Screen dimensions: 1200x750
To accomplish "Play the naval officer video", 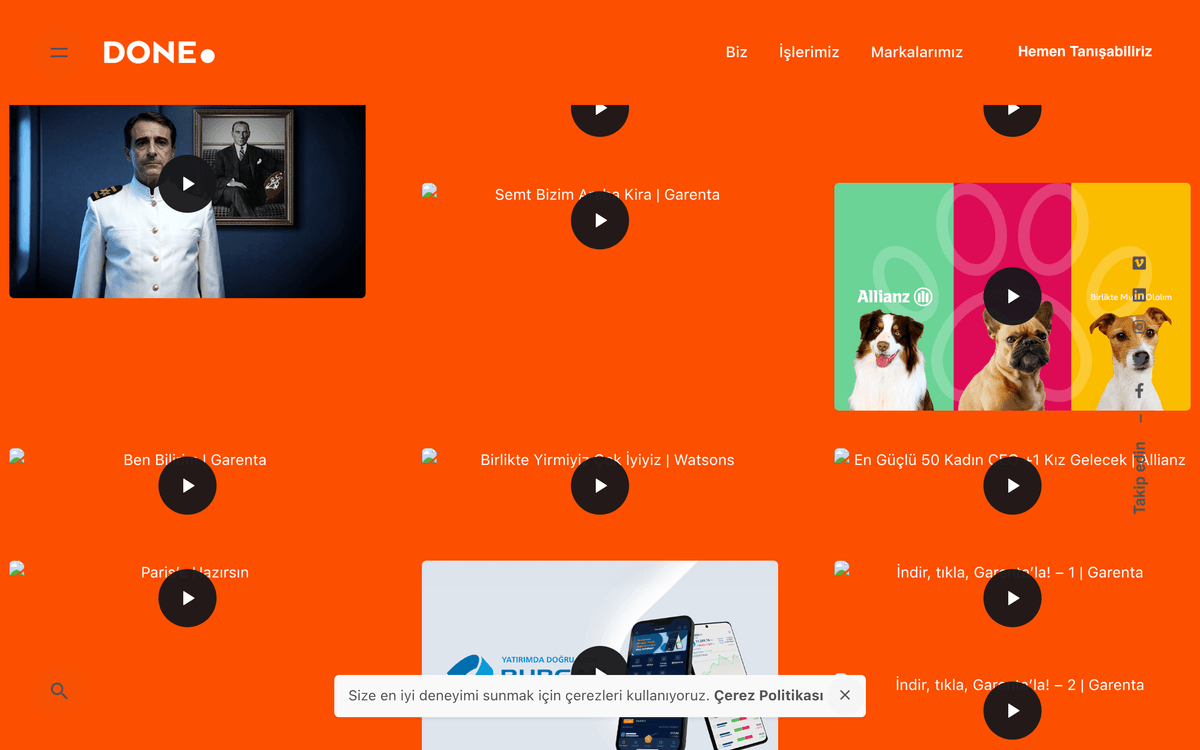I will pyautogui.click(x=187, y=184).
